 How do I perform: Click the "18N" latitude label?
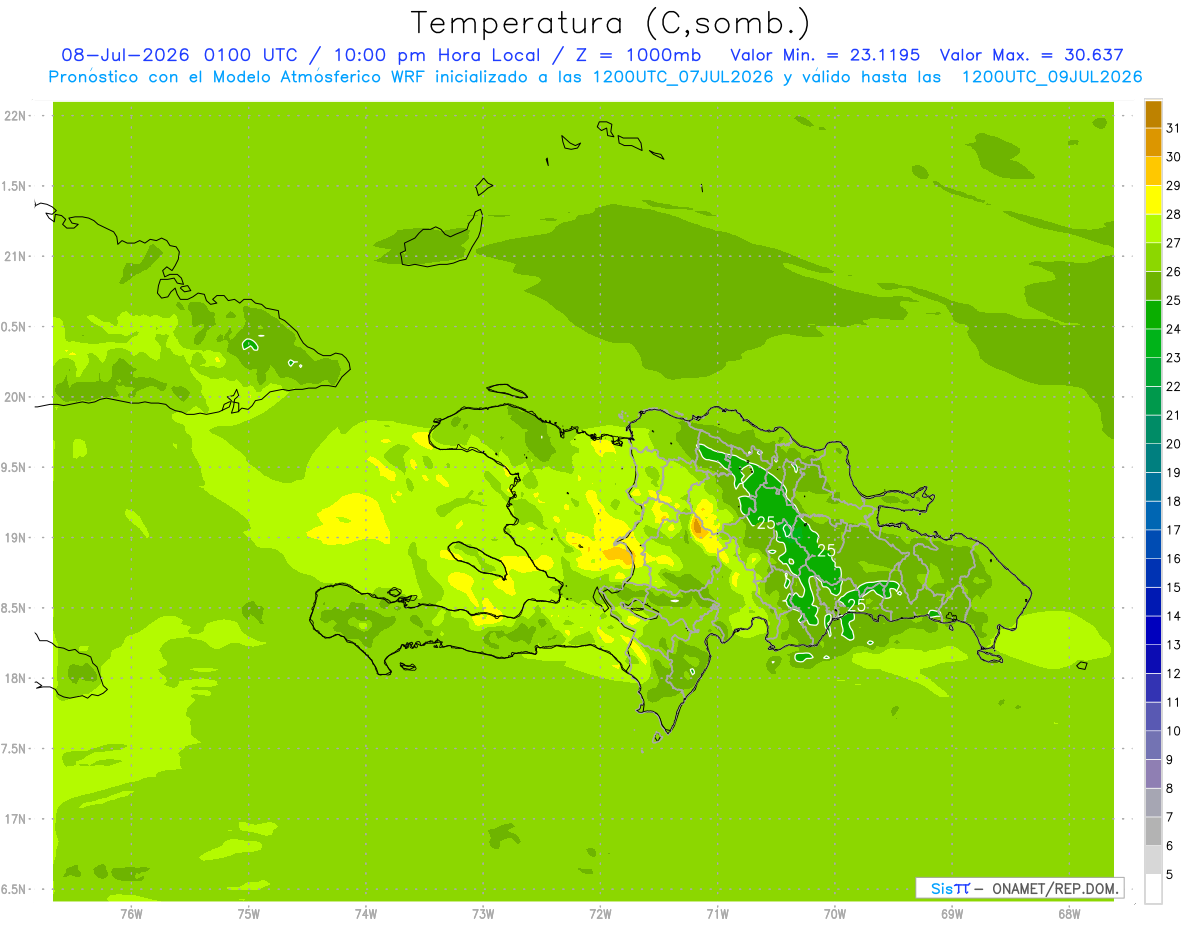coord(15,679)
